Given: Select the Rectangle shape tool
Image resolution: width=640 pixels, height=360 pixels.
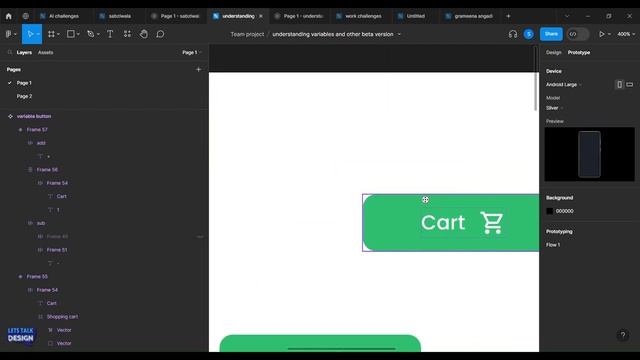Looking at the screenshot, I should (71, 34).
